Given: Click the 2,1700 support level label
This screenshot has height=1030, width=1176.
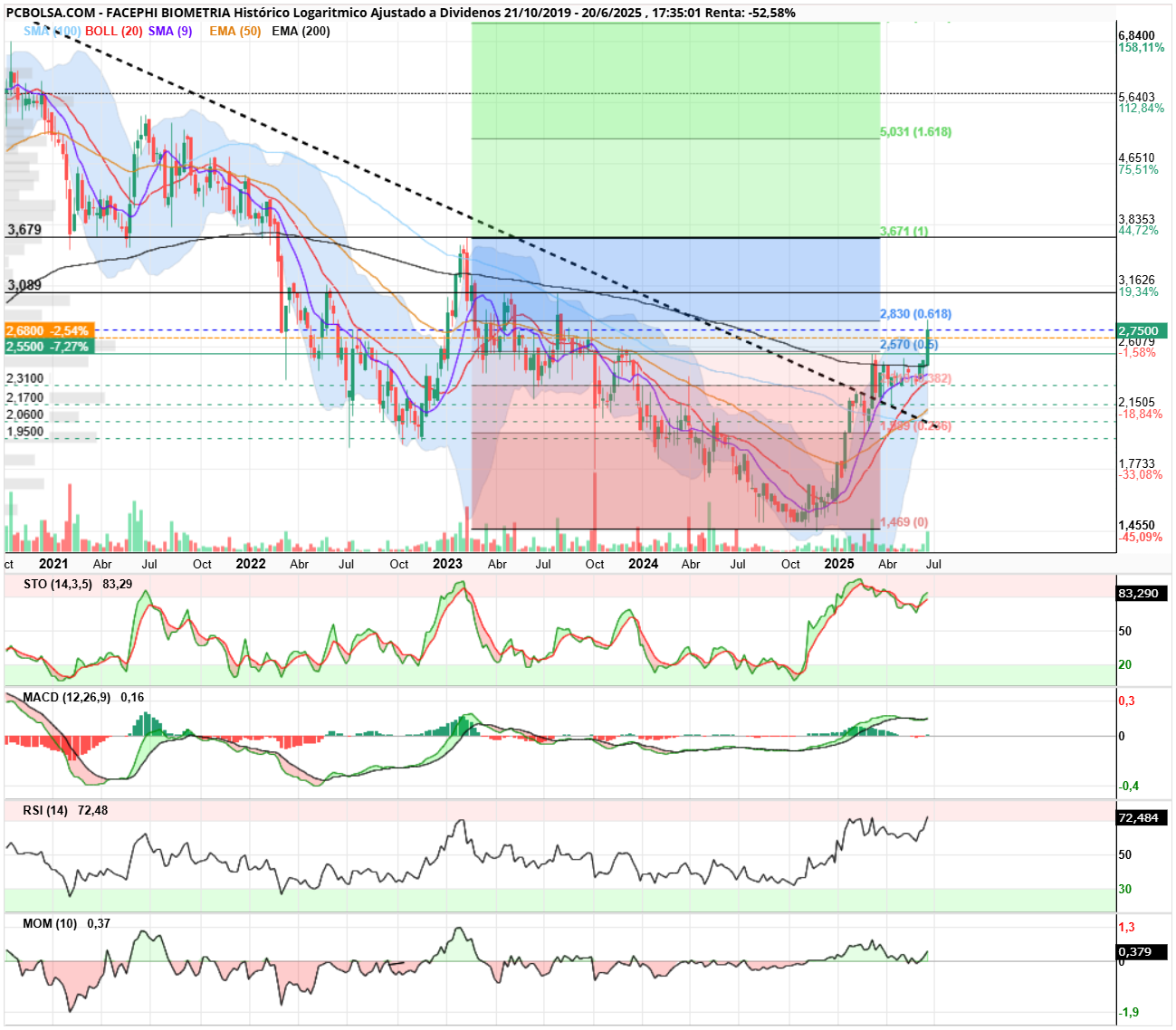Looking at the screenshot, I should pyautogui.click(x=25, y=397).
